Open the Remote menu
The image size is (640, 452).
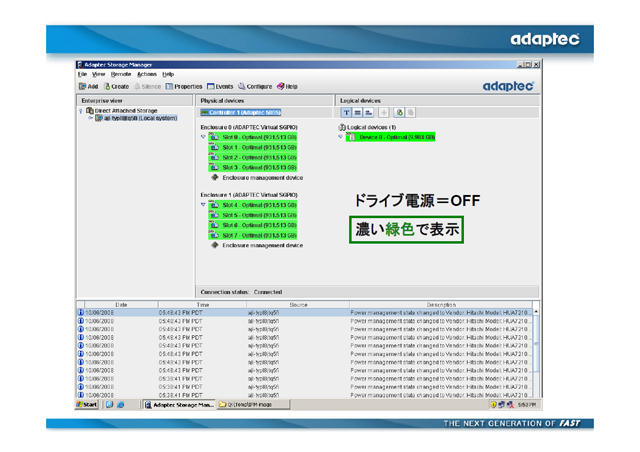[121, 74]
